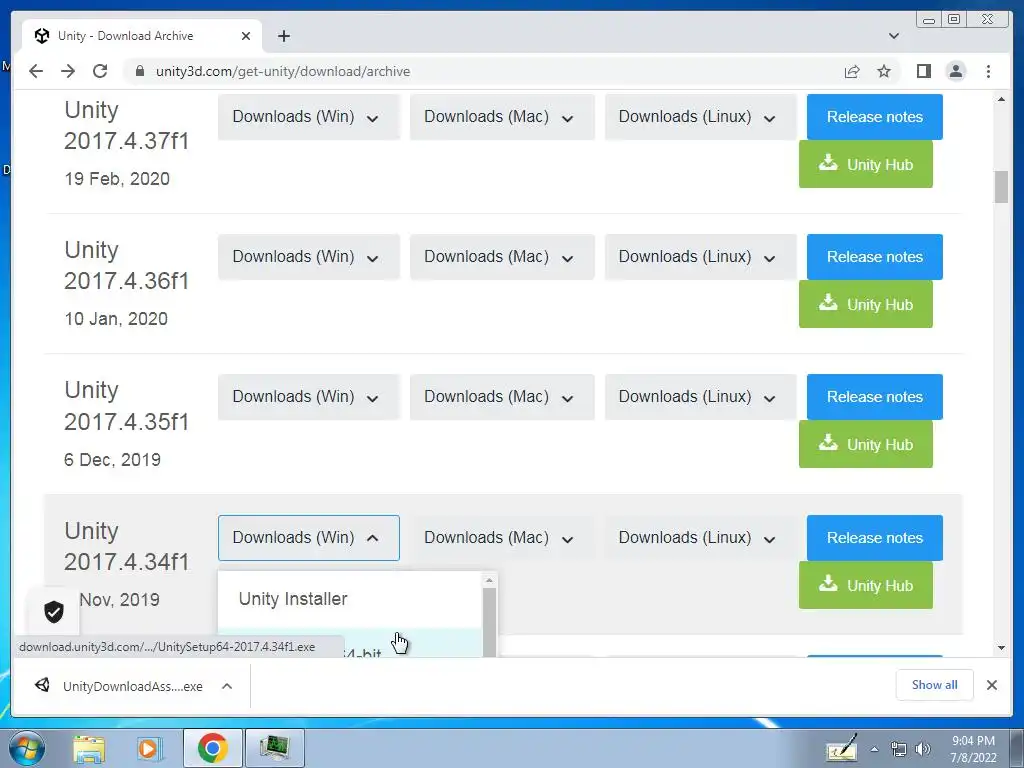Click the dropdown list scroll up arrow
Viewport: 1024px width, 768px height.
[489, 580]
